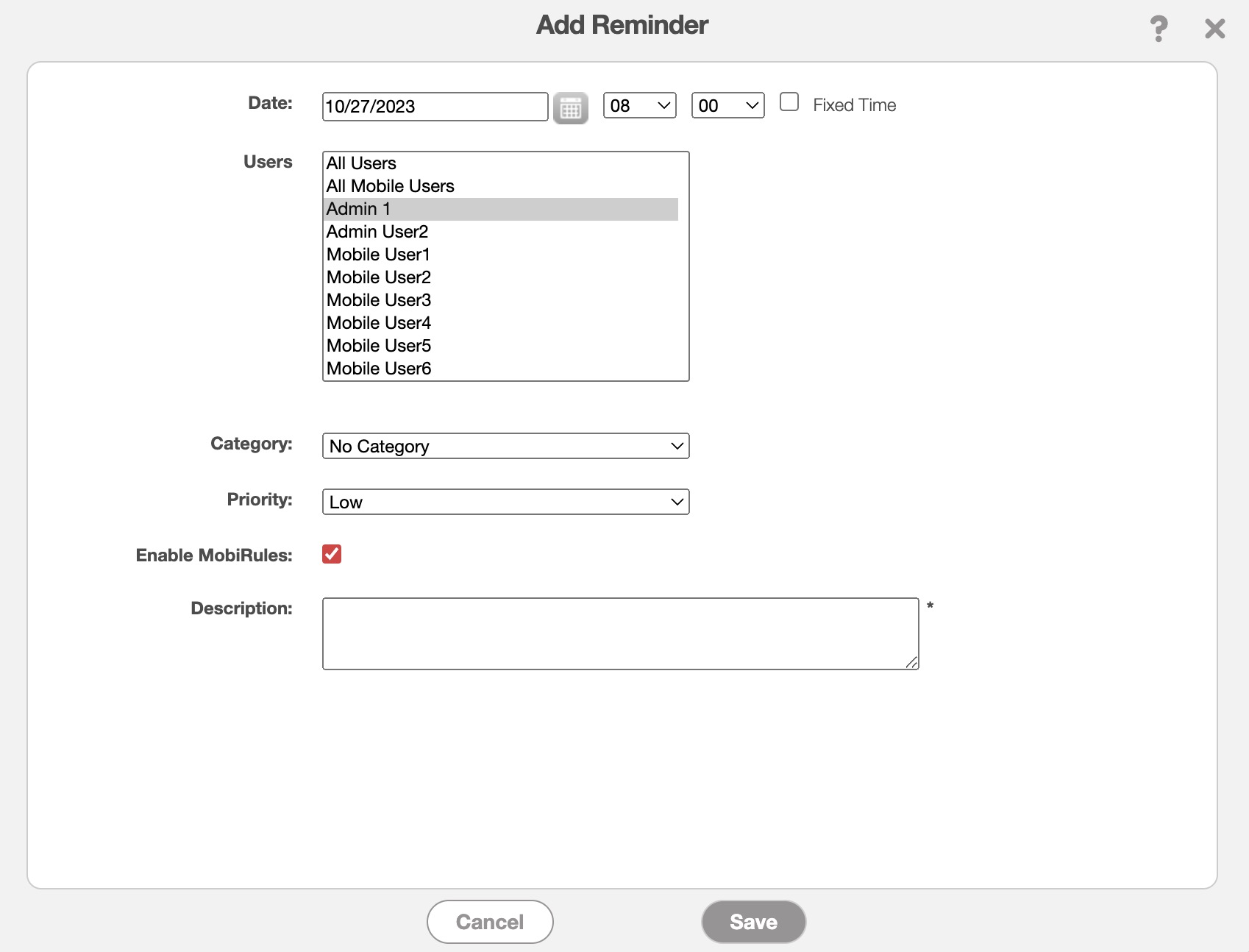
Task: Enable the Fixed Time checkbox
Action: tap(789, 102)
